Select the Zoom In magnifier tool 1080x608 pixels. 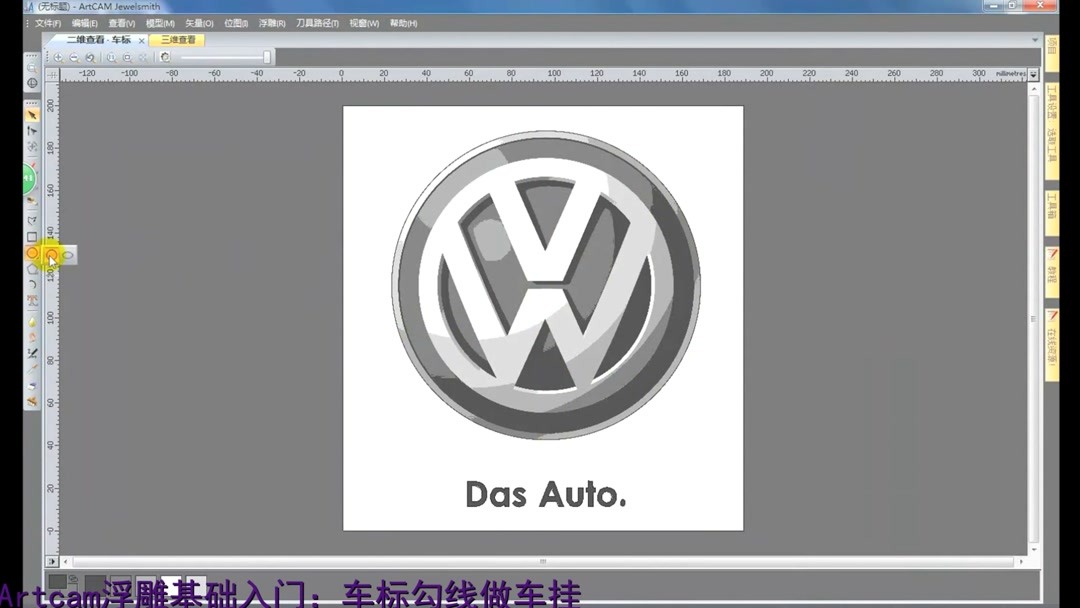coord(58,57)
